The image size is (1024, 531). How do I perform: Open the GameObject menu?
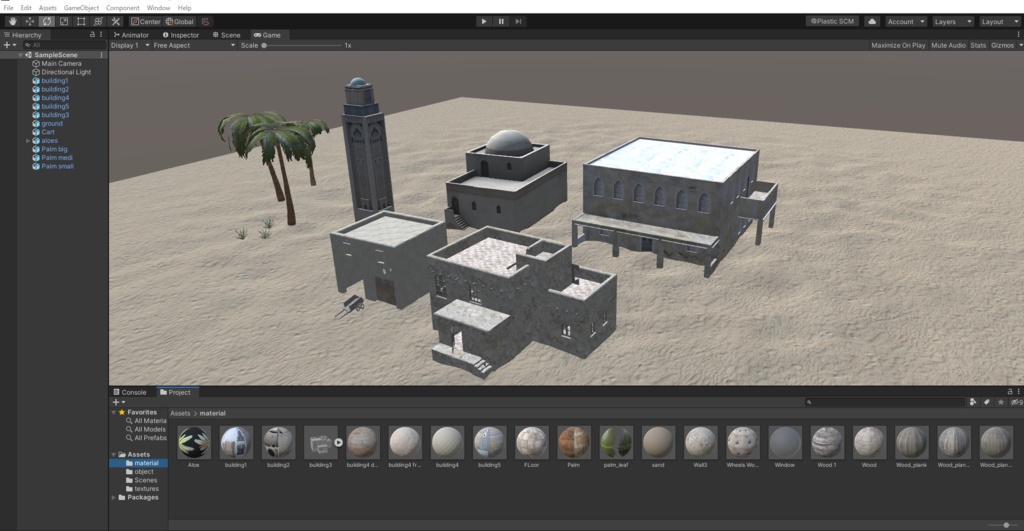(x=81, y=8)
